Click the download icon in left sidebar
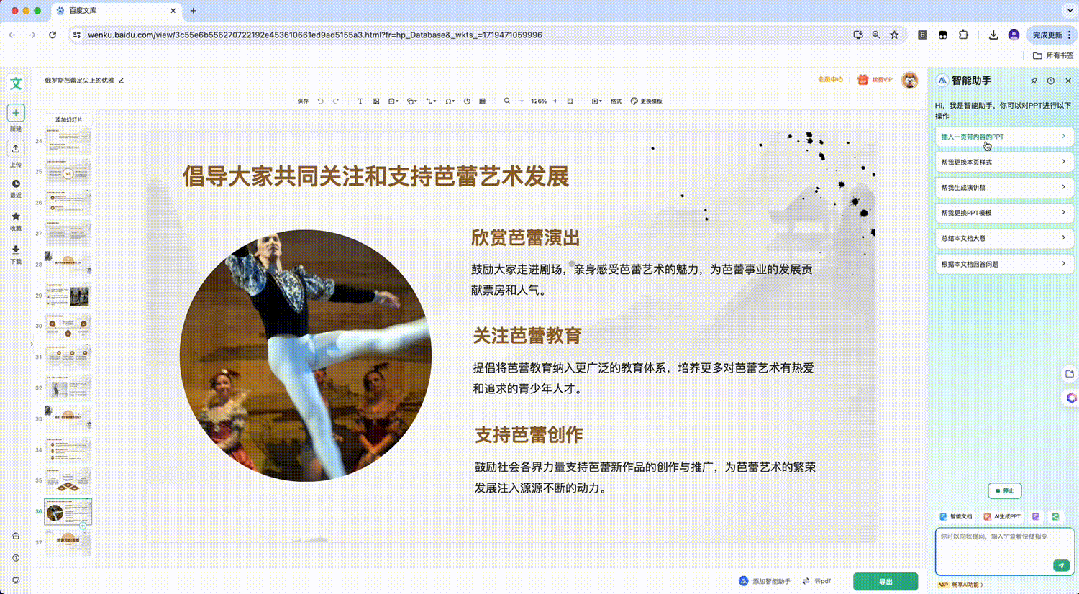1079x594 pixels. [16, 249]
